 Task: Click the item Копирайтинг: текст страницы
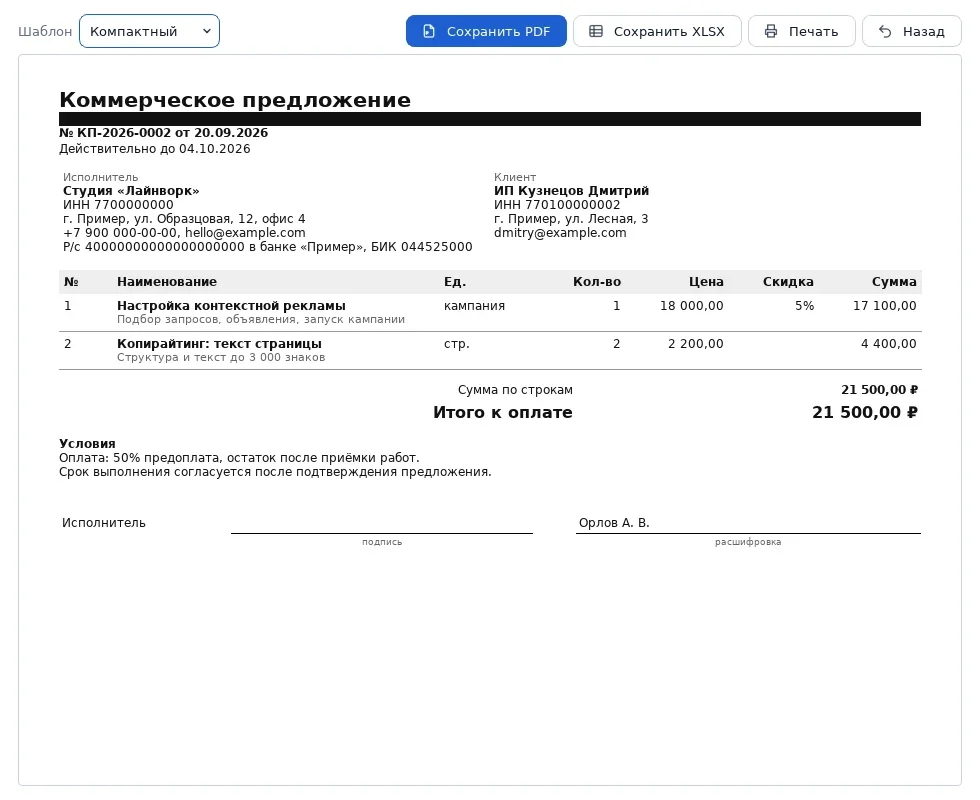click(219, 344)
